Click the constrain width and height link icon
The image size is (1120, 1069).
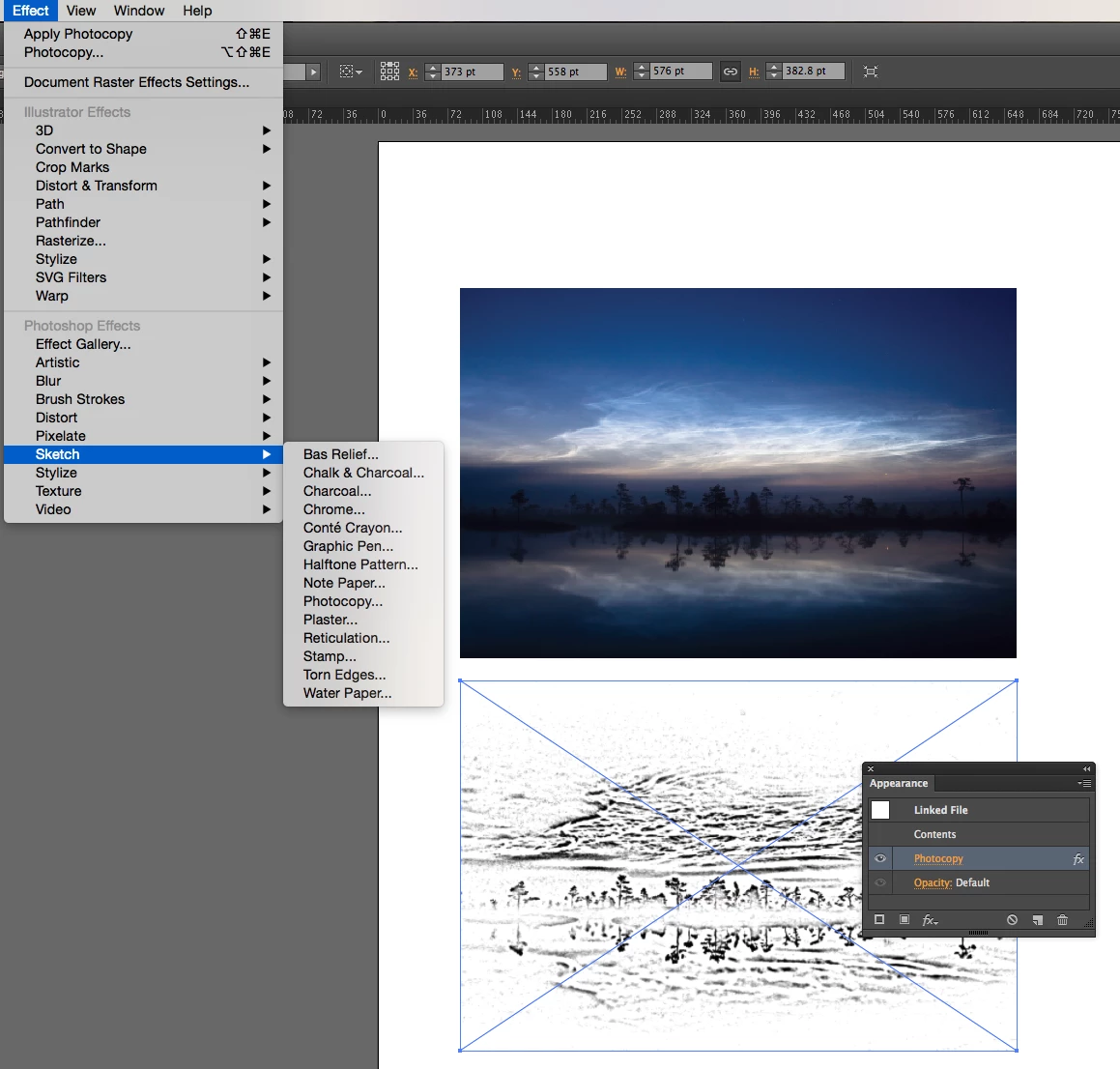tap(730, 72)
